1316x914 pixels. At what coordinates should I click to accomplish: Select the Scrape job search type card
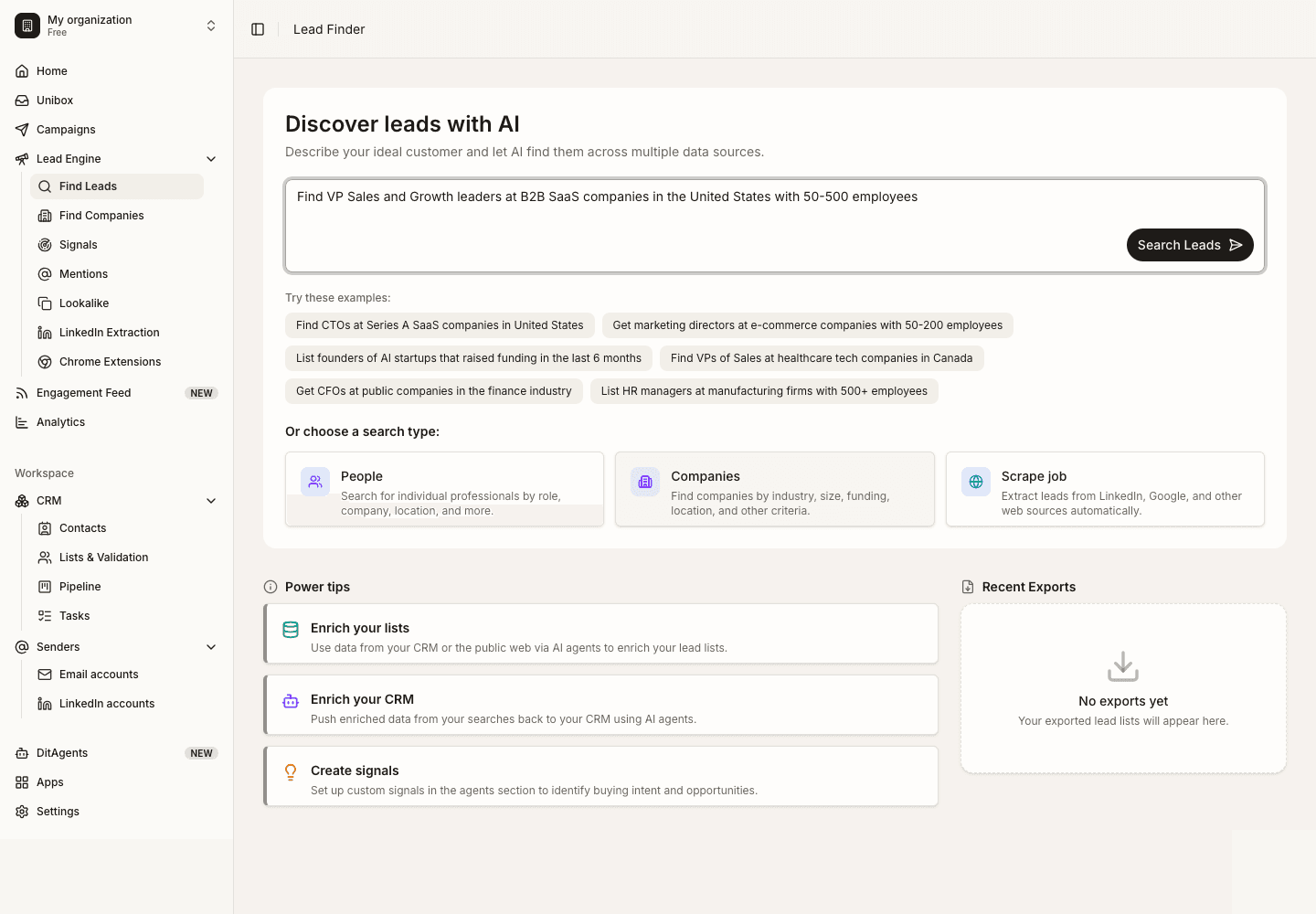point(1105,489)
